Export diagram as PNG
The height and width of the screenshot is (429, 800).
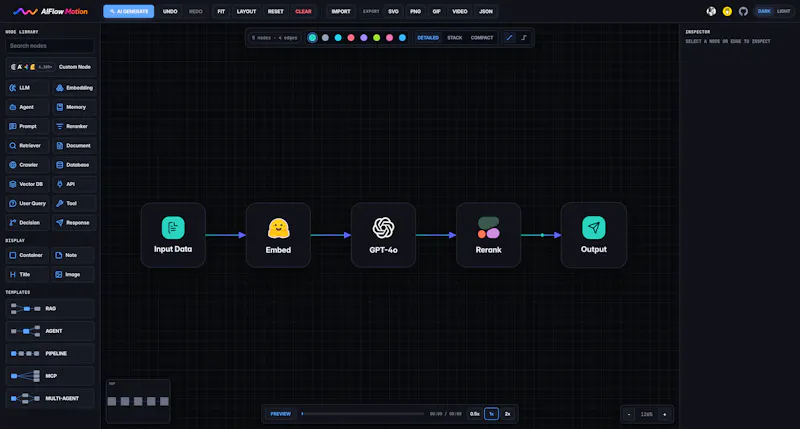(415, 11)
